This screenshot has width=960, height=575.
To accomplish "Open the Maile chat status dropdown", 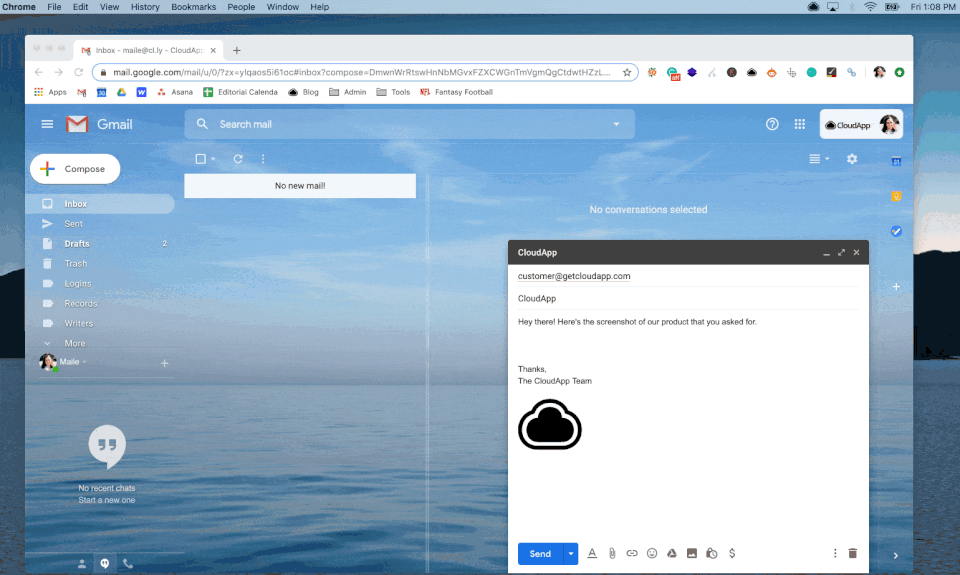I will 84,362.
